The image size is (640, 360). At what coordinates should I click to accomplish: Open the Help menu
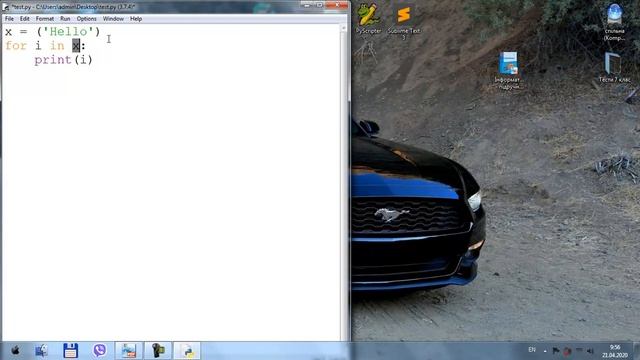tap(136, 19)
